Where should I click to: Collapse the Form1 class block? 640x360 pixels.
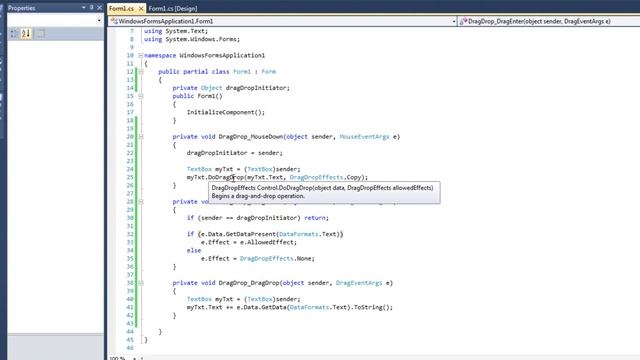[x=140, y=72]
